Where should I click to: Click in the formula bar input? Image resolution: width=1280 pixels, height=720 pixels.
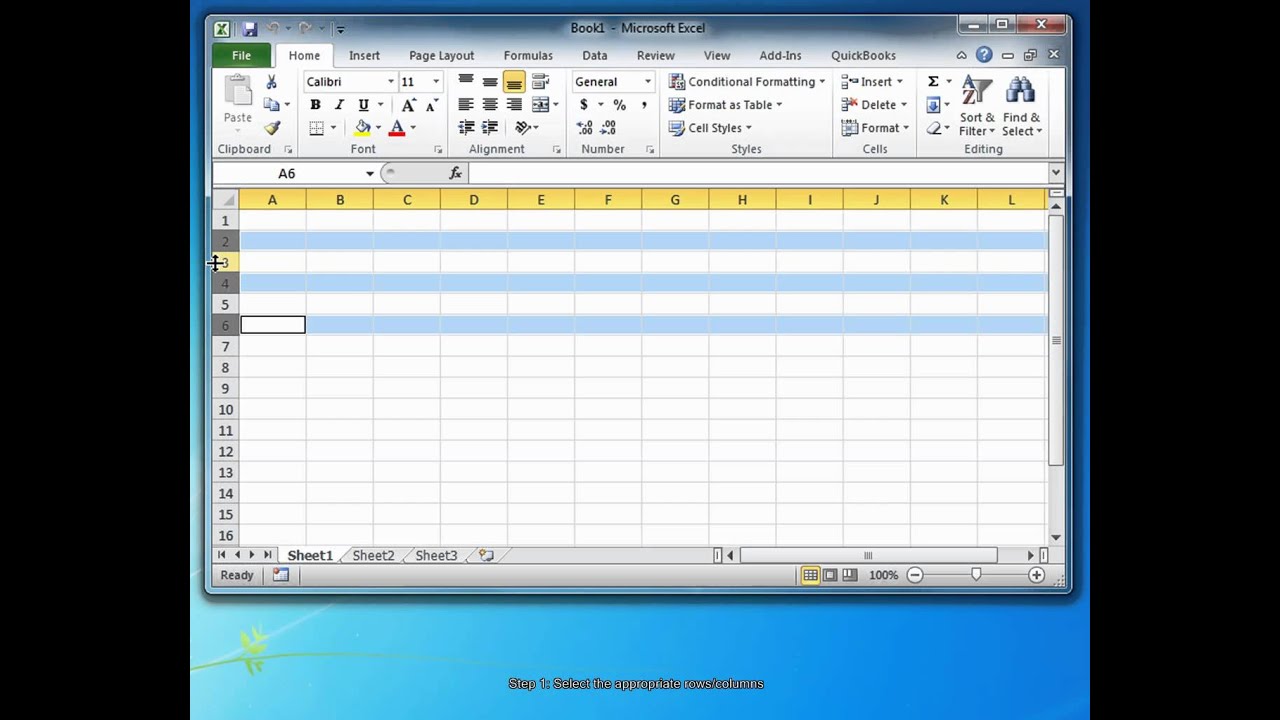click(x=758, y=173)
